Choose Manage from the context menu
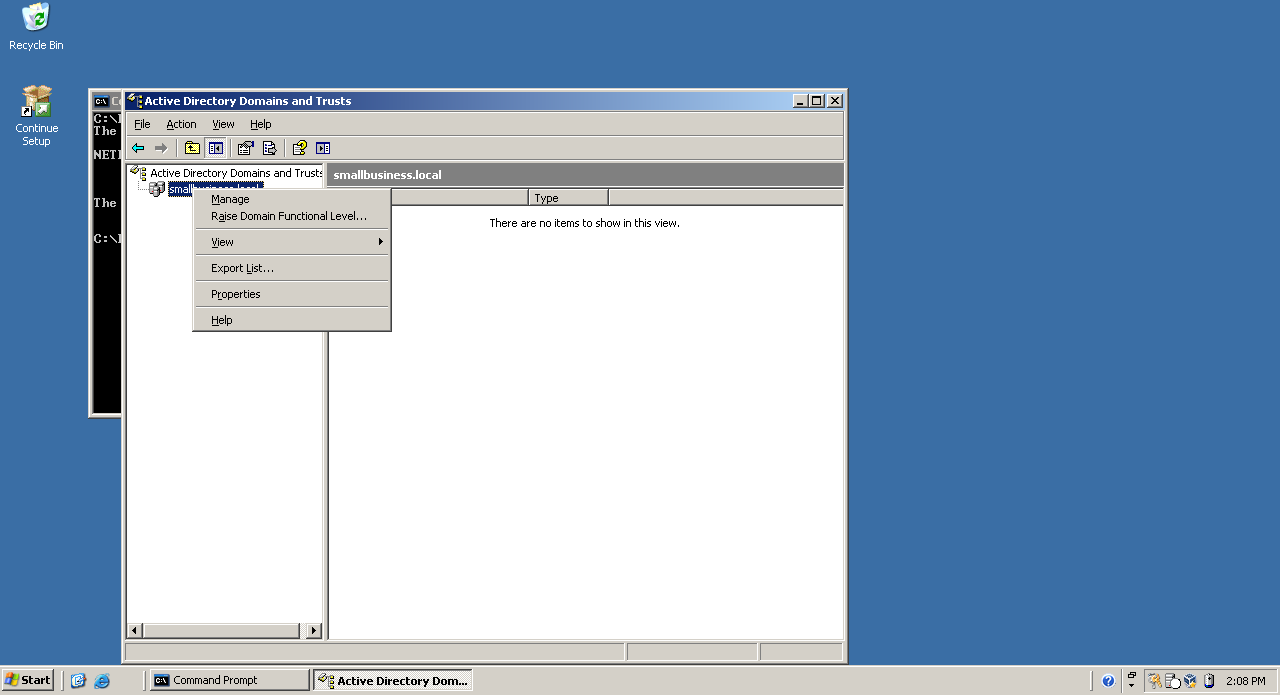This screenshot has width=1280, height=695. click(291, 199)
